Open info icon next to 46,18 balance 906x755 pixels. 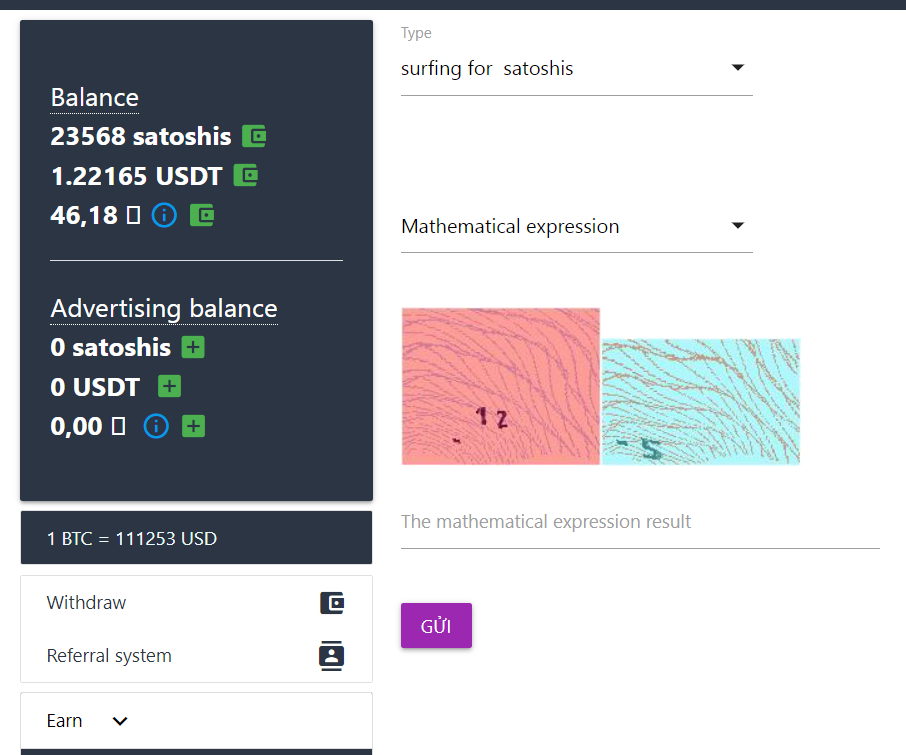[164, 215]
